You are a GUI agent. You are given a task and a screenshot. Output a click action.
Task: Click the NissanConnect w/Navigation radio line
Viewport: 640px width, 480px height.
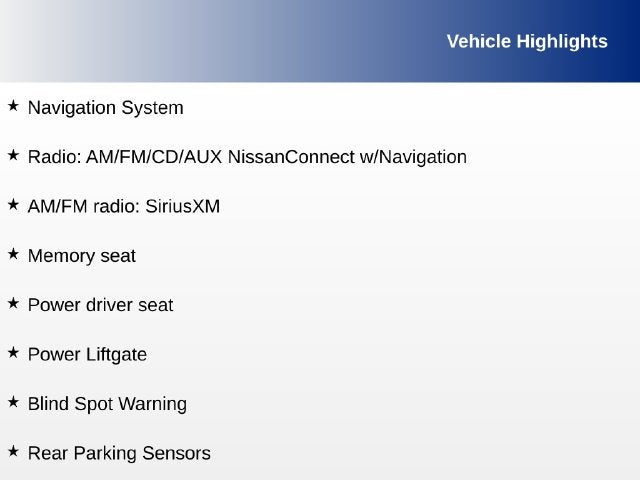(x=247, y=158)
